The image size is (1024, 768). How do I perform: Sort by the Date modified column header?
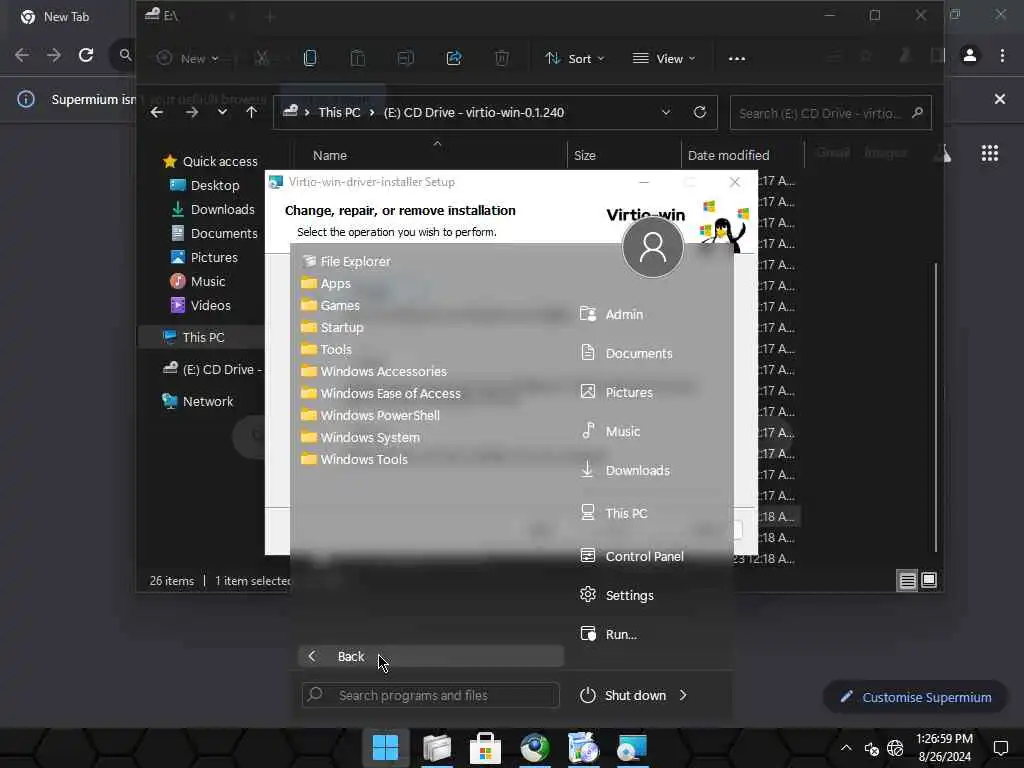point(728,155)
